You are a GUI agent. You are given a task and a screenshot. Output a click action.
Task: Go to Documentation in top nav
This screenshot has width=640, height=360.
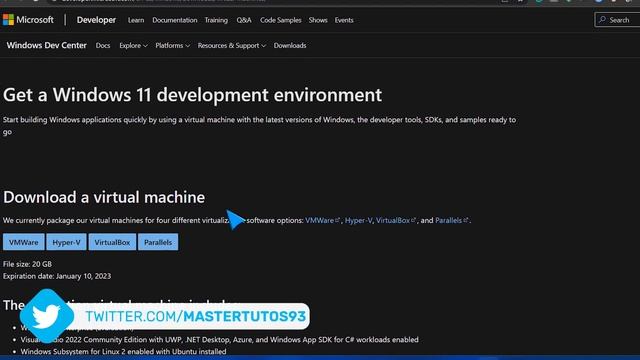[175, 20]
